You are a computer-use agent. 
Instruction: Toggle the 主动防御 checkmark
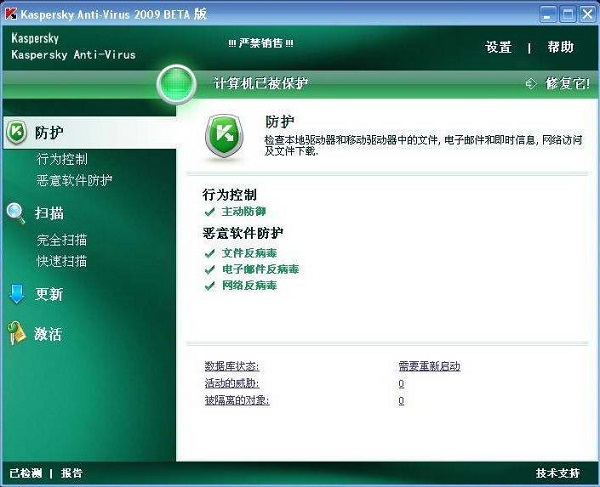(209, 212)
